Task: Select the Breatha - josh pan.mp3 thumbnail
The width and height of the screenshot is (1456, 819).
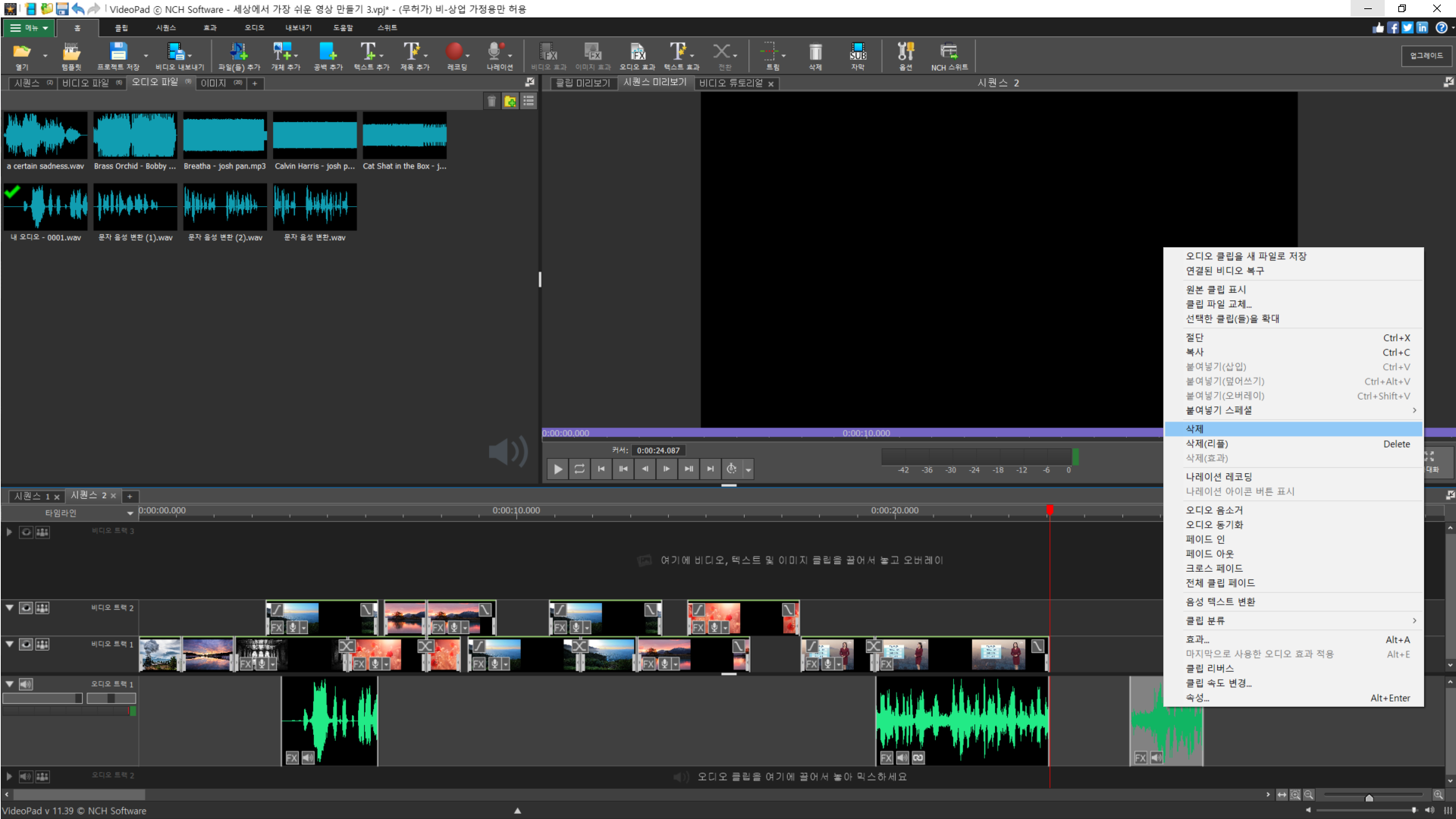Action: click(x=224, y=136)
